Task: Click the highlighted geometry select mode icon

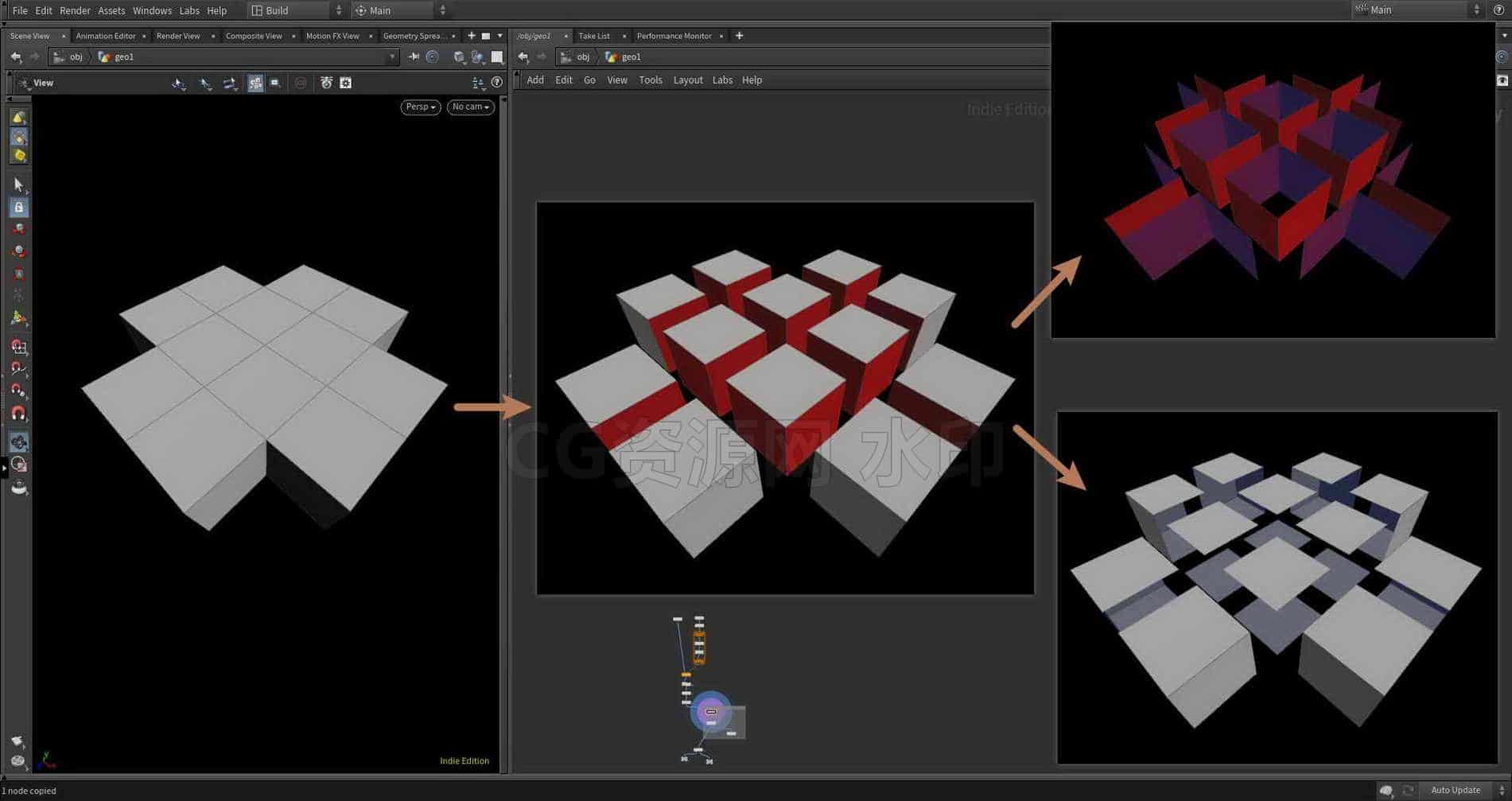Action: 18,137
